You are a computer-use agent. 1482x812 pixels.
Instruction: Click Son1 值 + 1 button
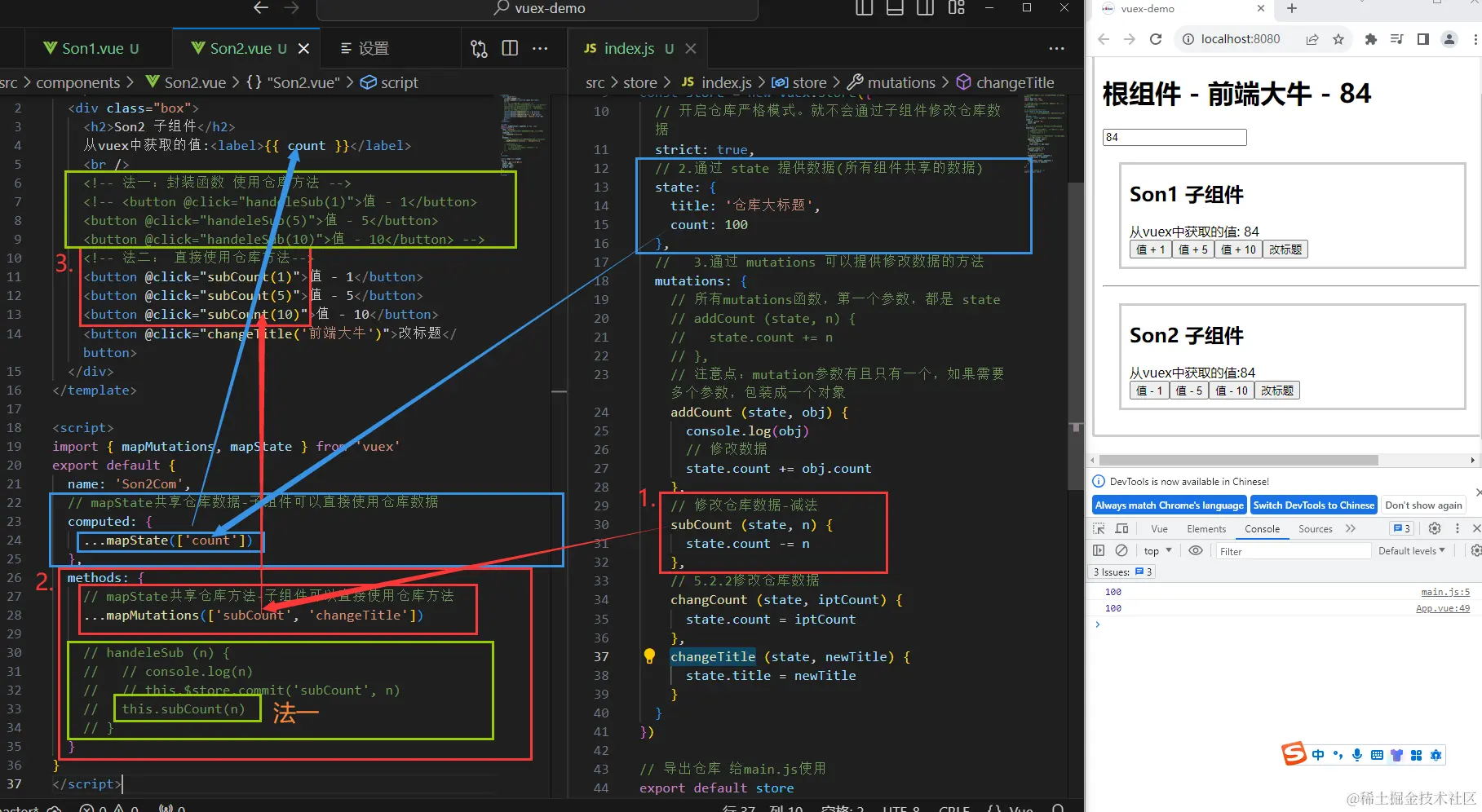point(1151,249)
